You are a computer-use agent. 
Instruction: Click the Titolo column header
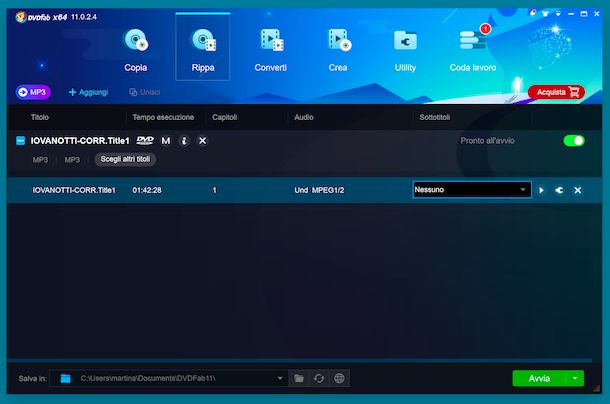[40, 117]
